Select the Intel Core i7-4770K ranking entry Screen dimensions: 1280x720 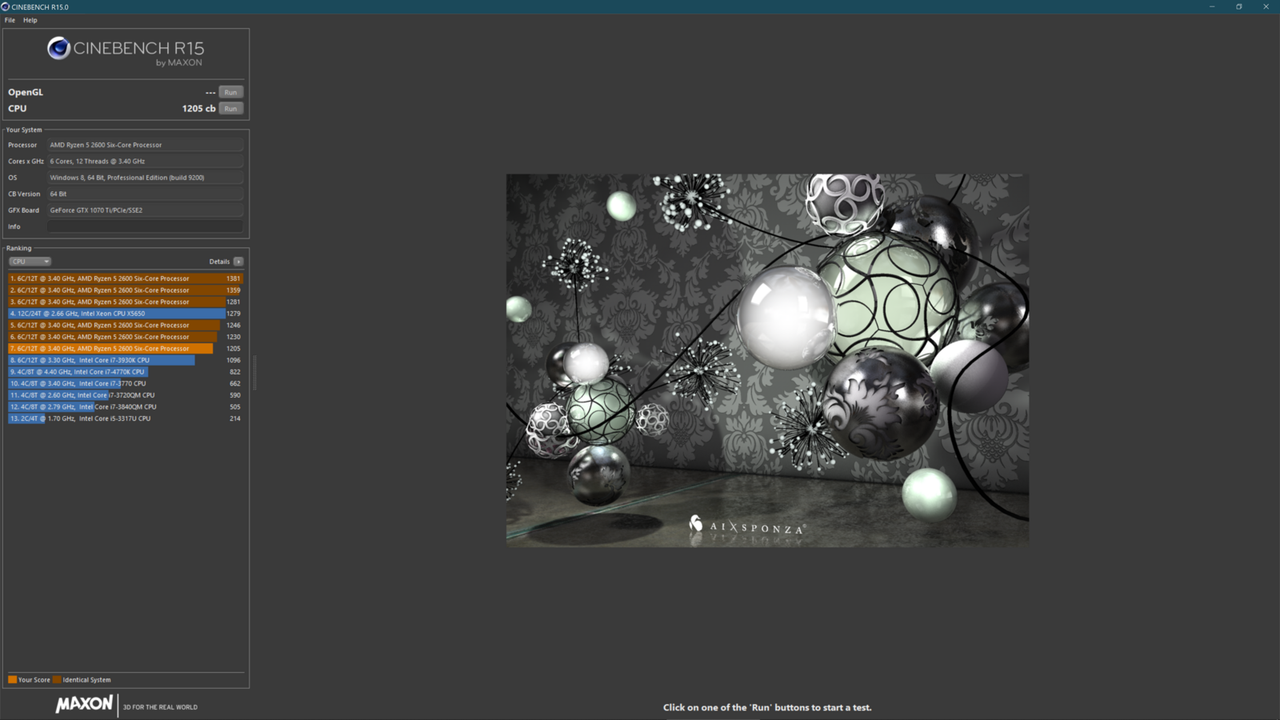126,372
